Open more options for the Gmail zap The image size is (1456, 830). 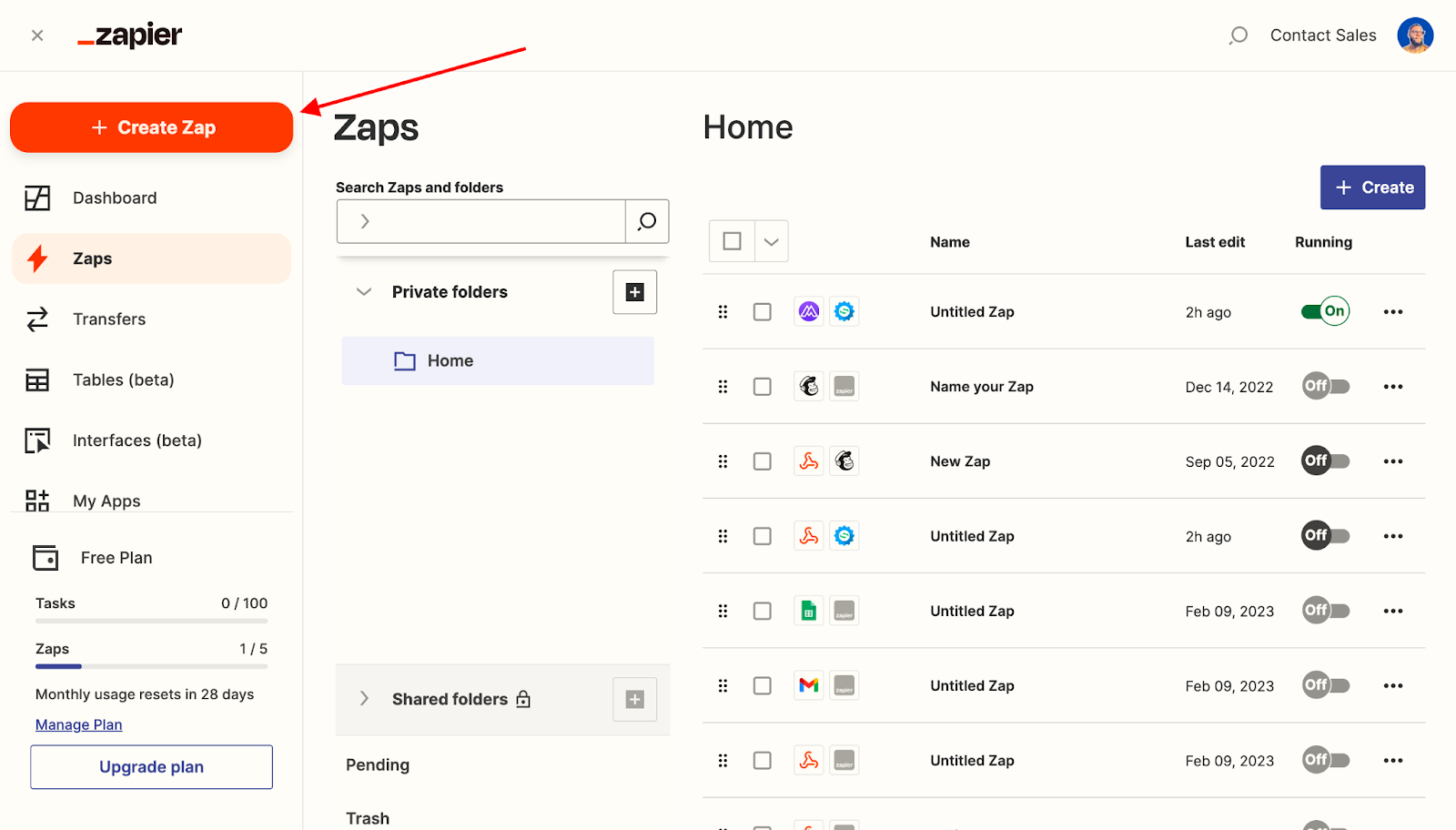coord(1393,686)
